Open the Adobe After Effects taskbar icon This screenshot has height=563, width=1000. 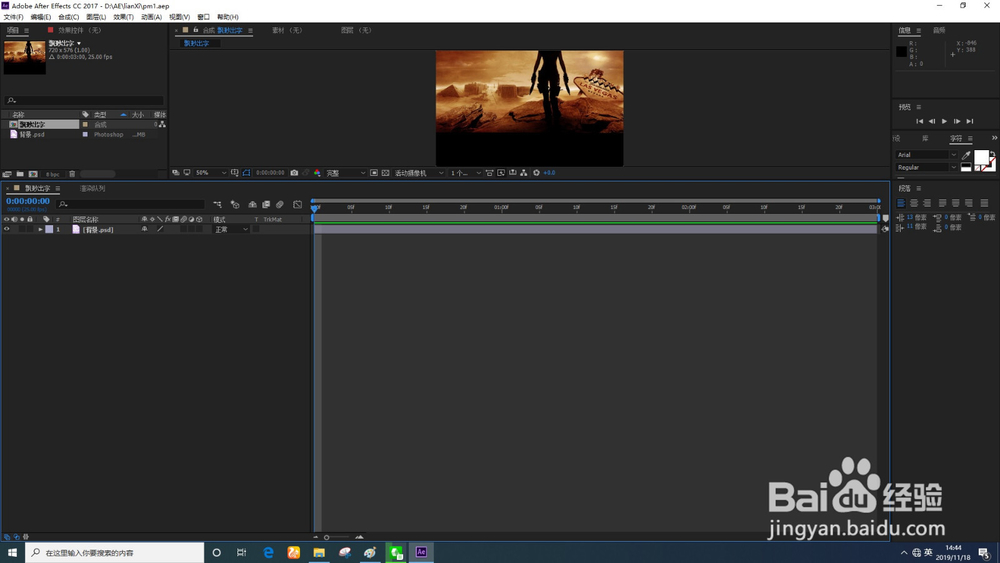click(x=421, y=552)
